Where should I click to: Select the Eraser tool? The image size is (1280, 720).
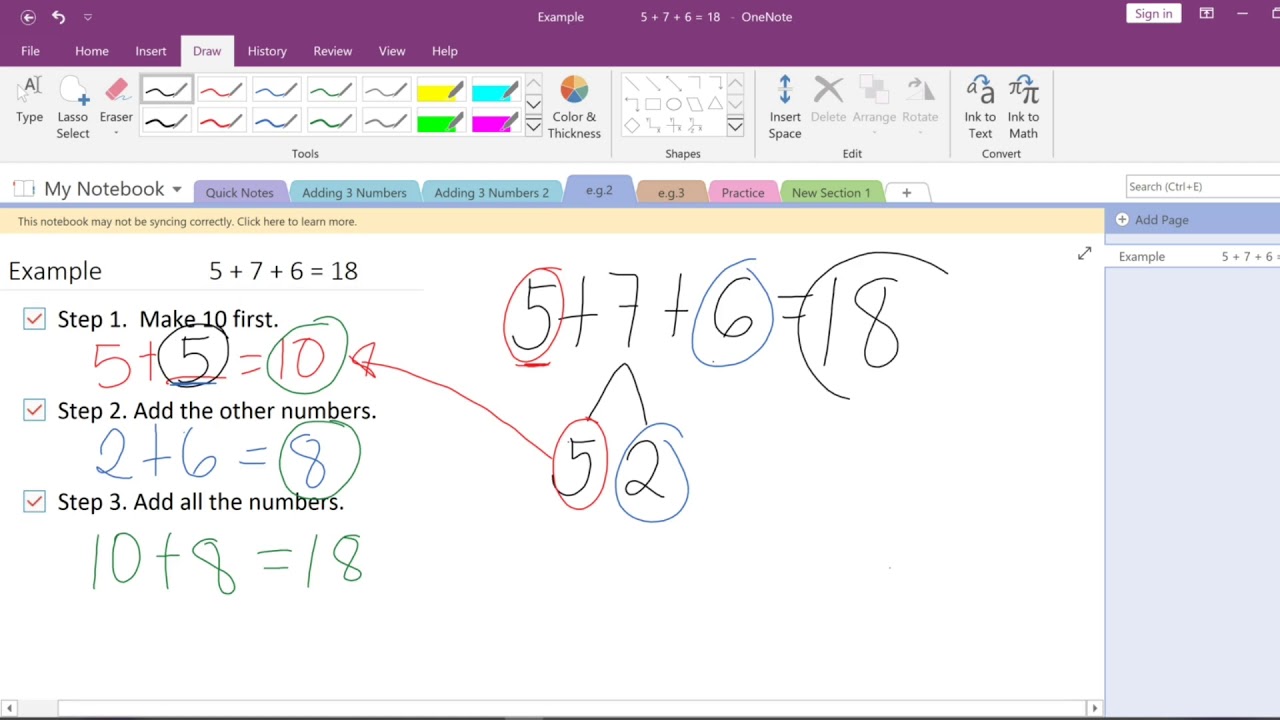(x=116, y=98)
